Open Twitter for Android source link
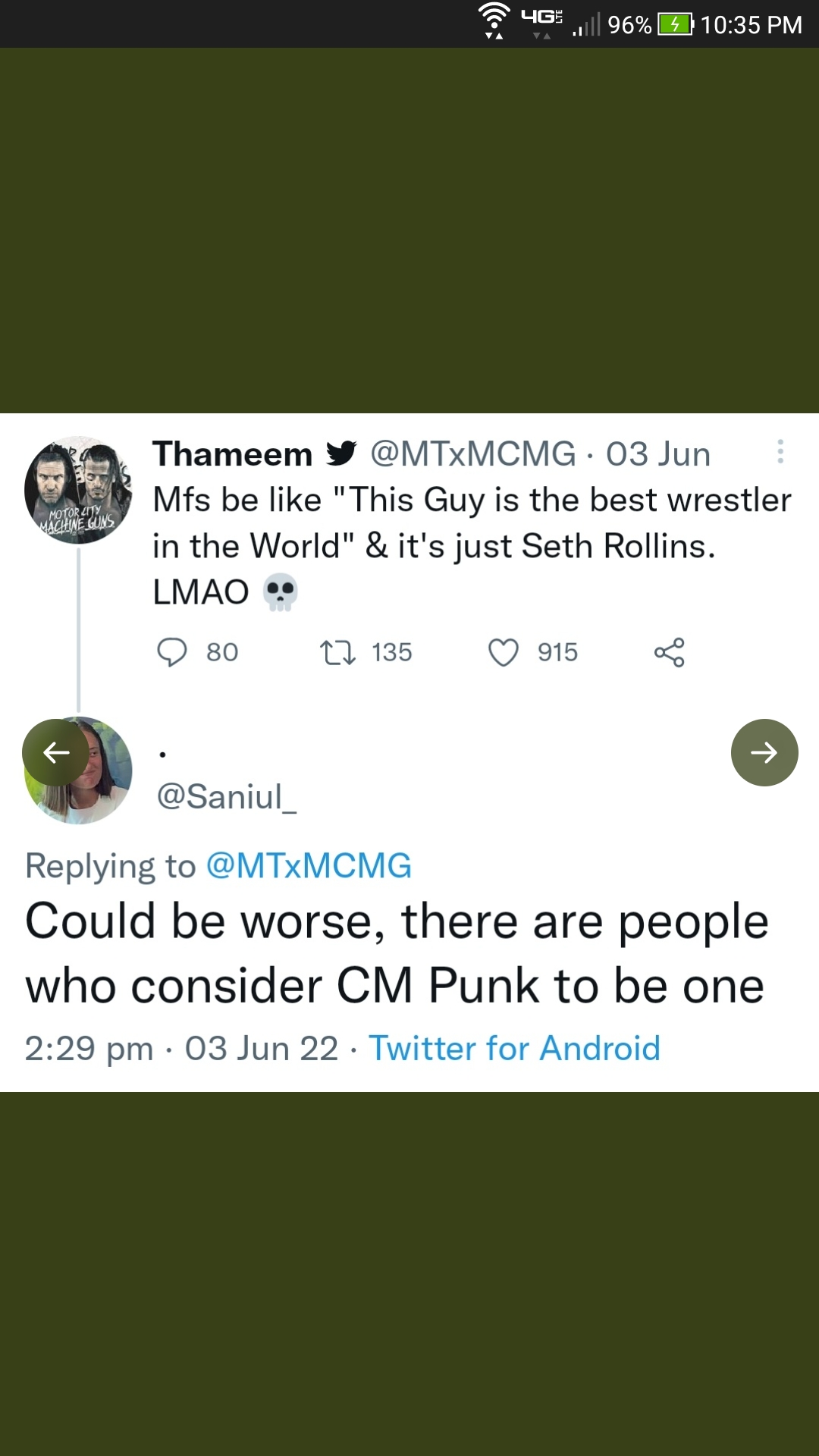The height and width of the screenshot is (1456, 819). coord(514,1049)
